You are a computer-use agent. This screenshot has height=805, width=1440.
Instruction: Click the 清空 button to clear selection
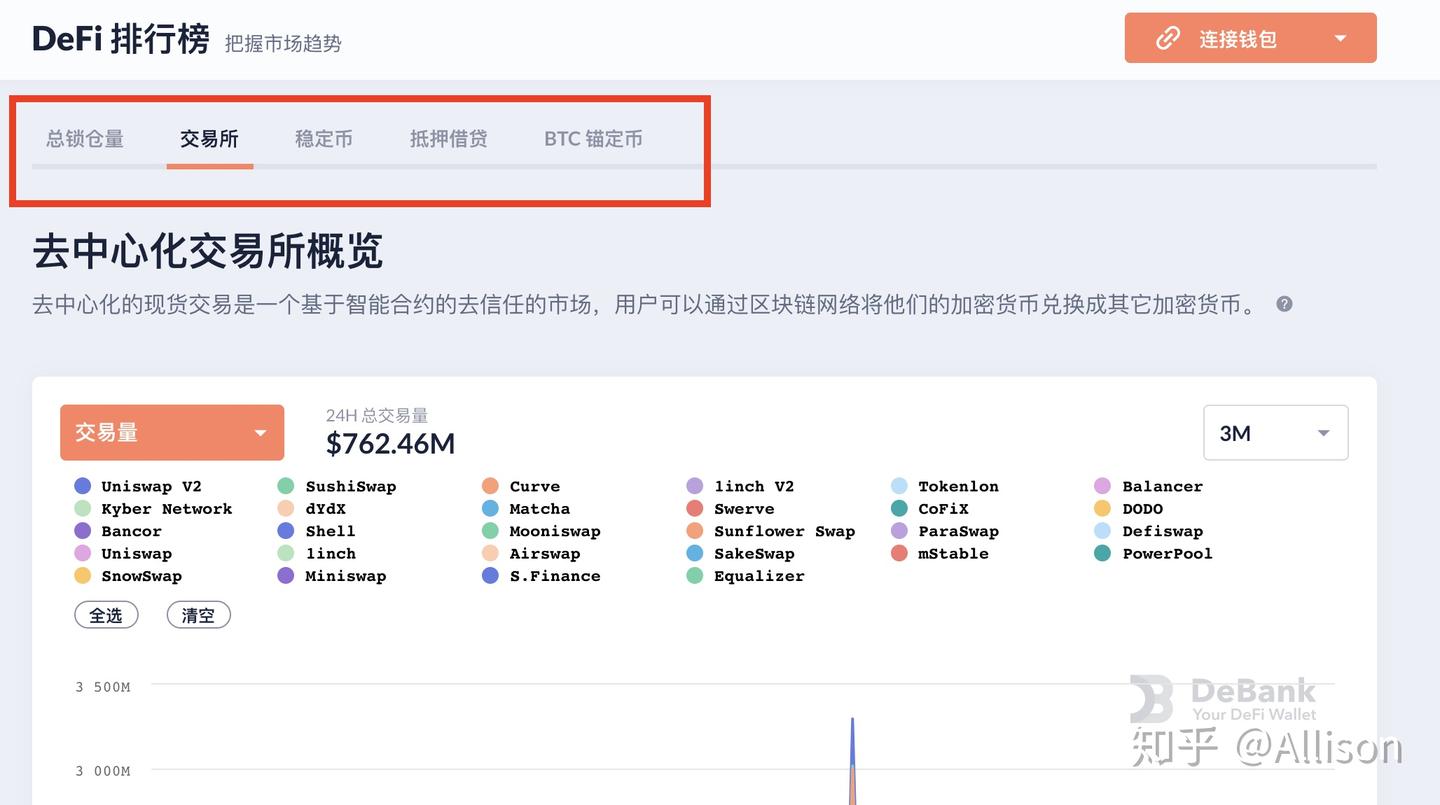click(x=198, y=614)
